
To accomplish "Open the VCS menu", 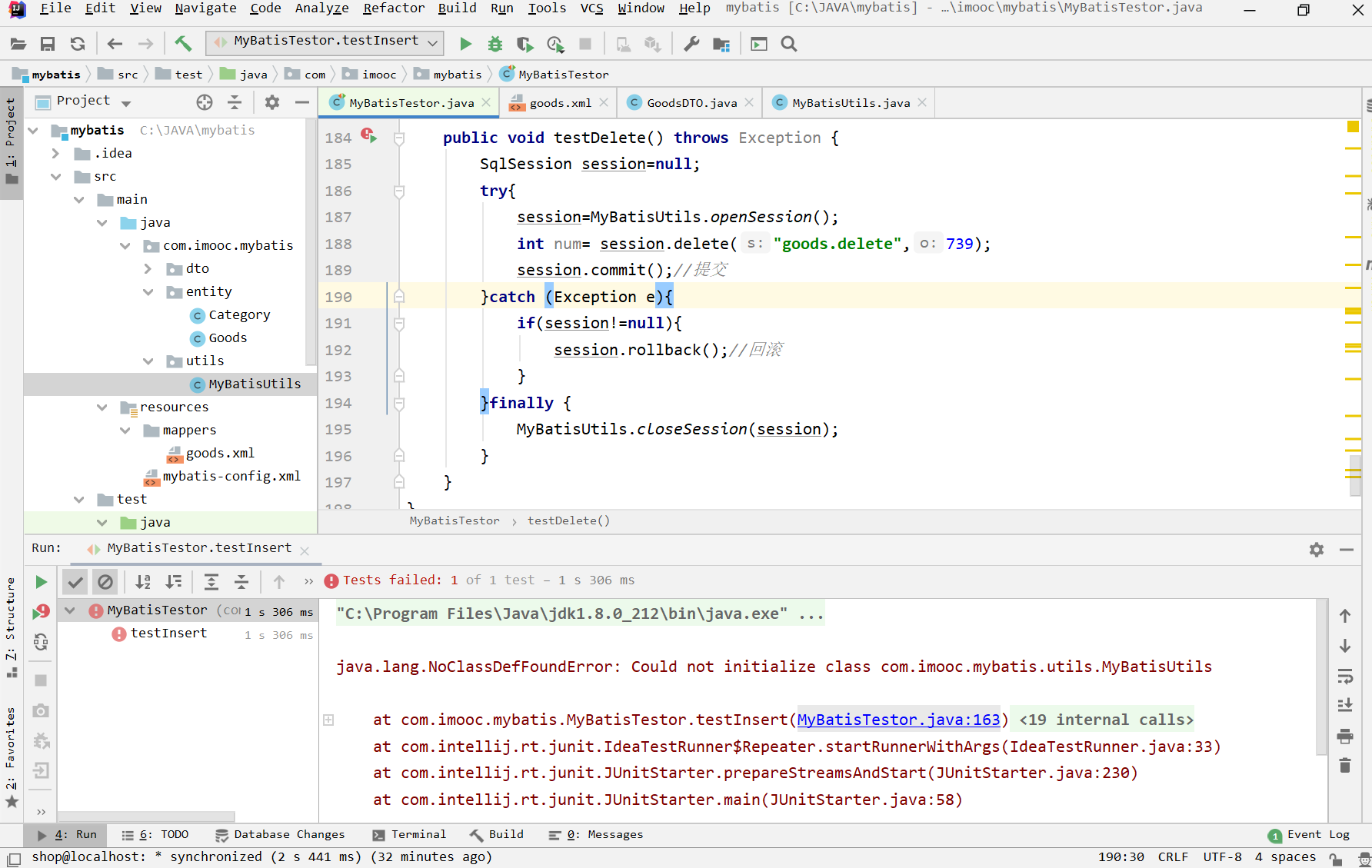I will [x=591, y=8].
